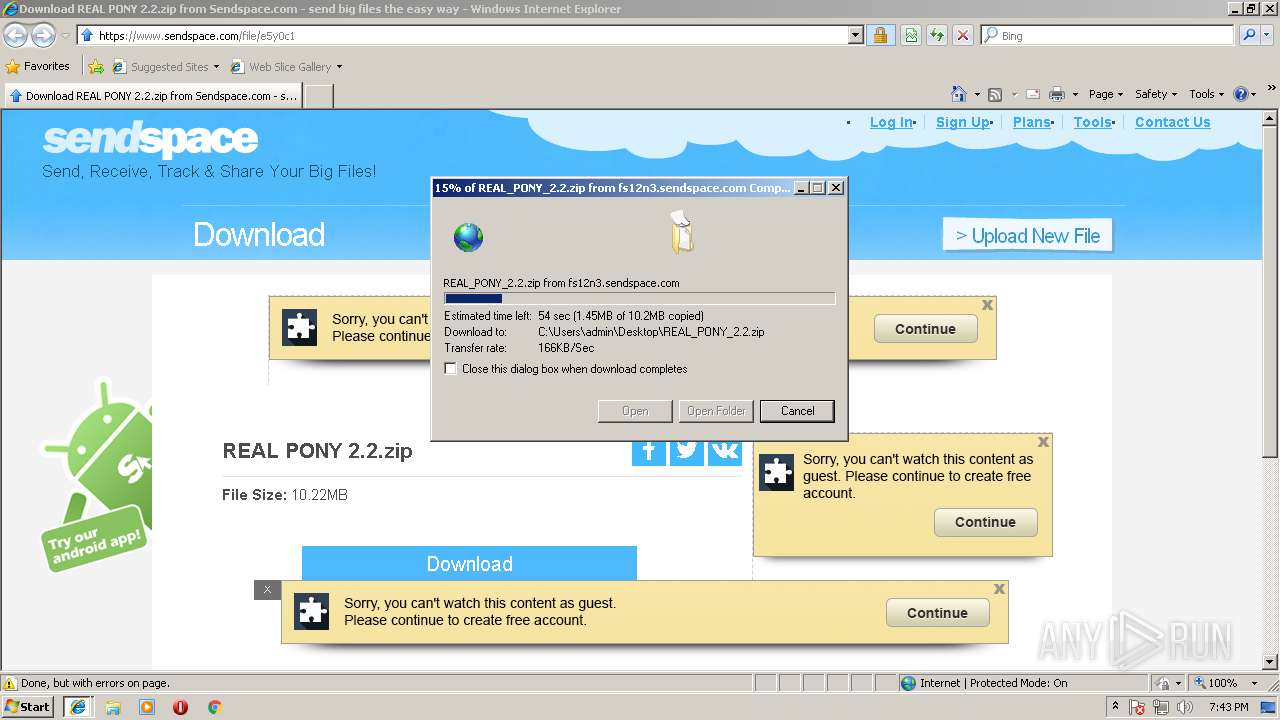Open the Tools menu in command bar
Image resolution: width=1280 pixels, height=720 pixels.
point(1207,94)
